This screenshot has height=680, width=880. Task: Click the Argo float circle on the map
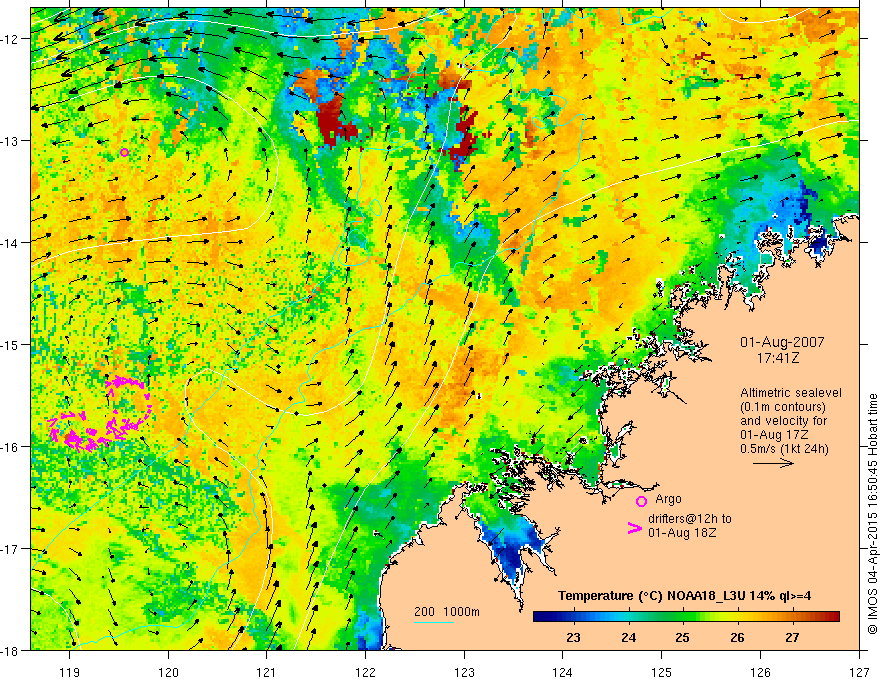click(x=124, y=152)
